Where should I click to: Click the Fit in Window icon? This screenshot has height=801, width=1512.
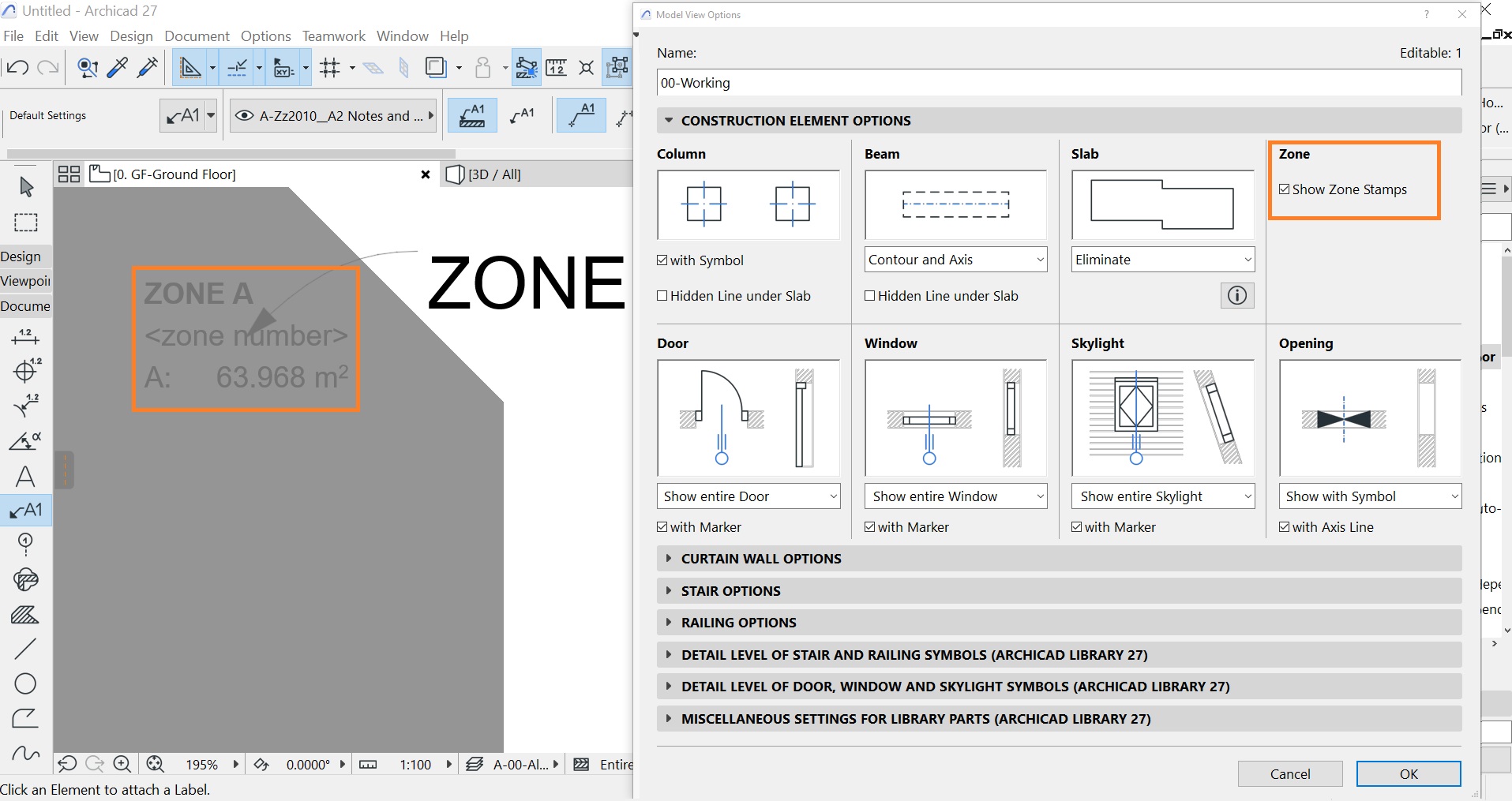[x=156, y=764]
